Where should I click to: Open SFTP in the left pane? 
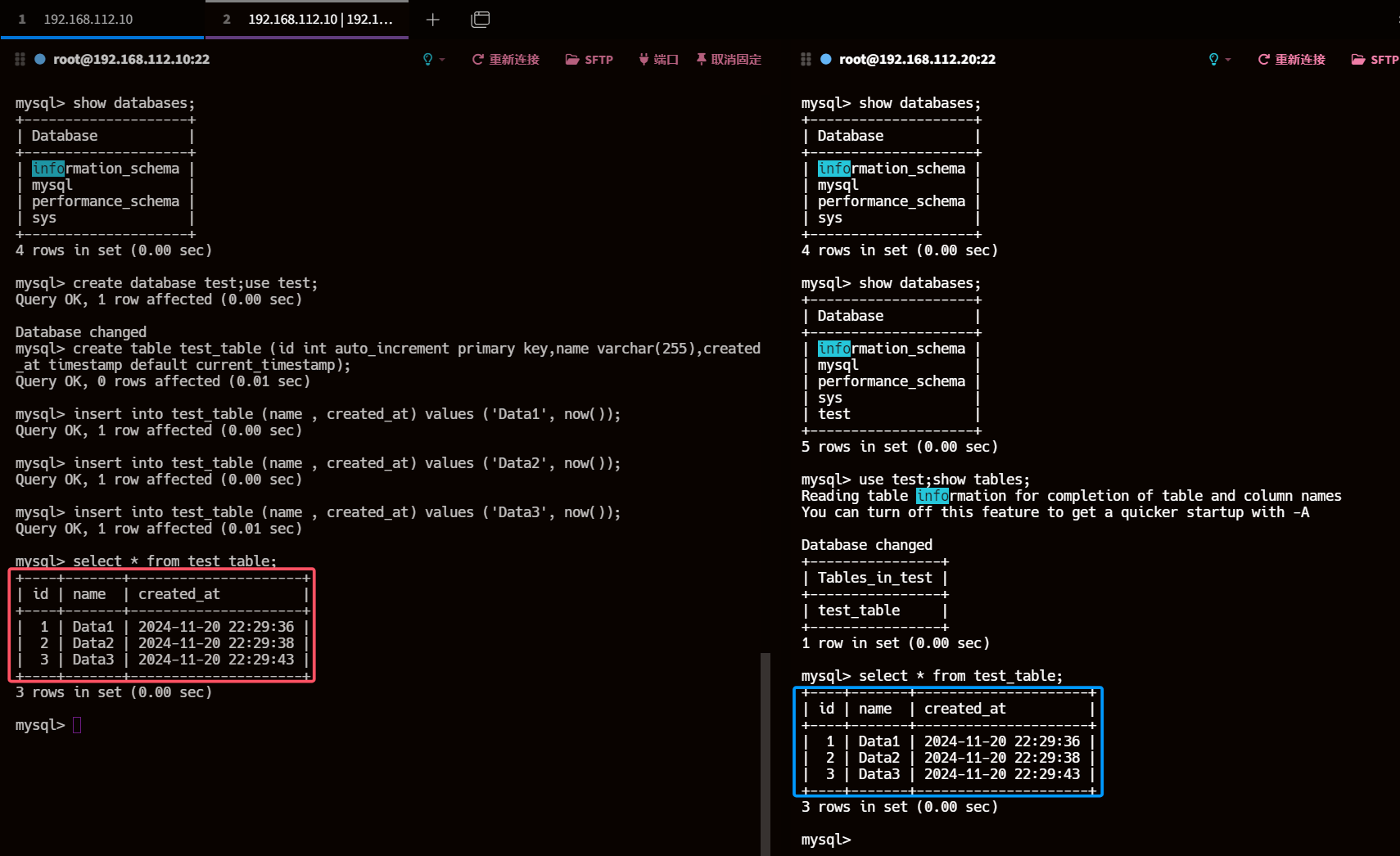click(589, 60)
